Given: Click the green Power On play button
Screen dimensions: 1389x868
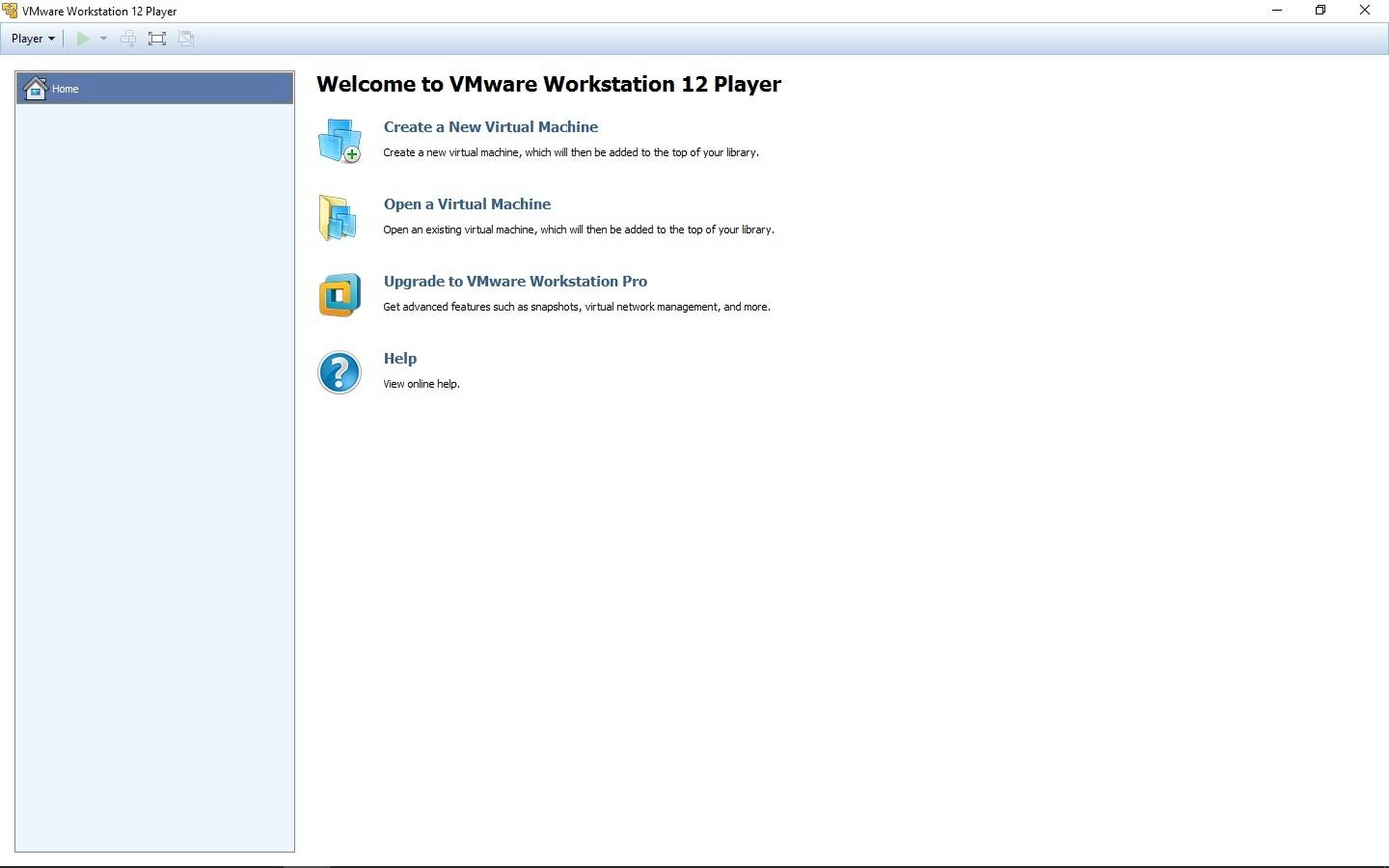Looking at the screenshot, I should (x=83, y=39).
